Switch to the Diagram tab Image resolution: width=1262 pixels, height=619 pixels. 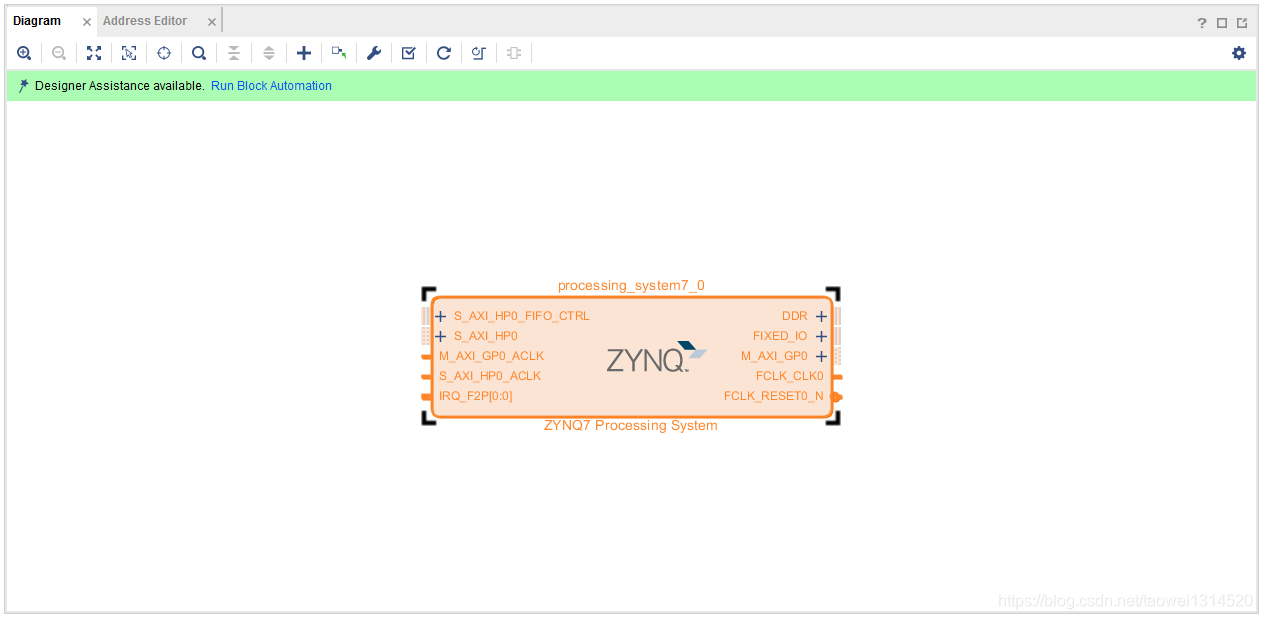tap(37, 21)
